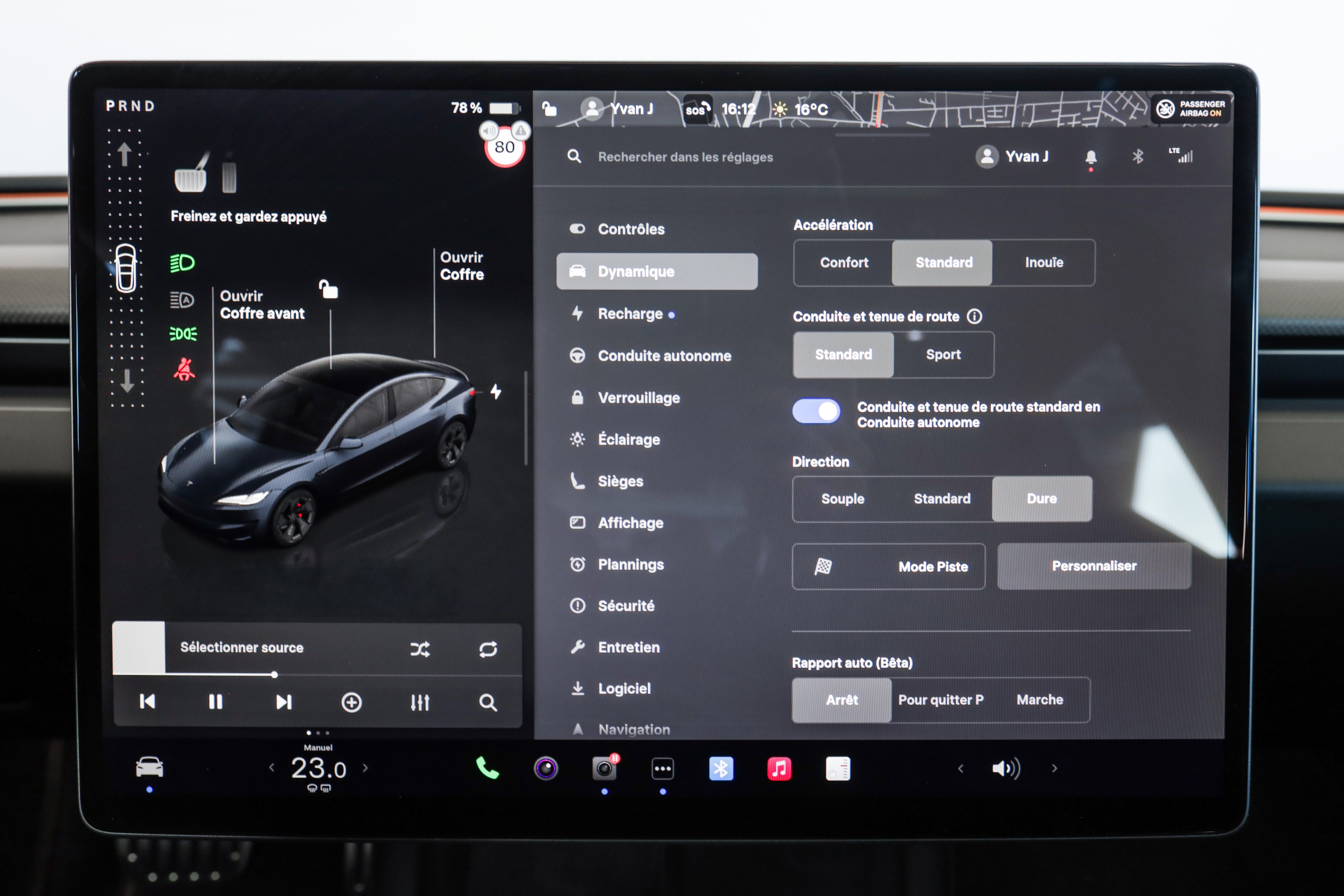Open the phone app icon
This screenshot has height=896, width=1344.
[x=487, y=768]
